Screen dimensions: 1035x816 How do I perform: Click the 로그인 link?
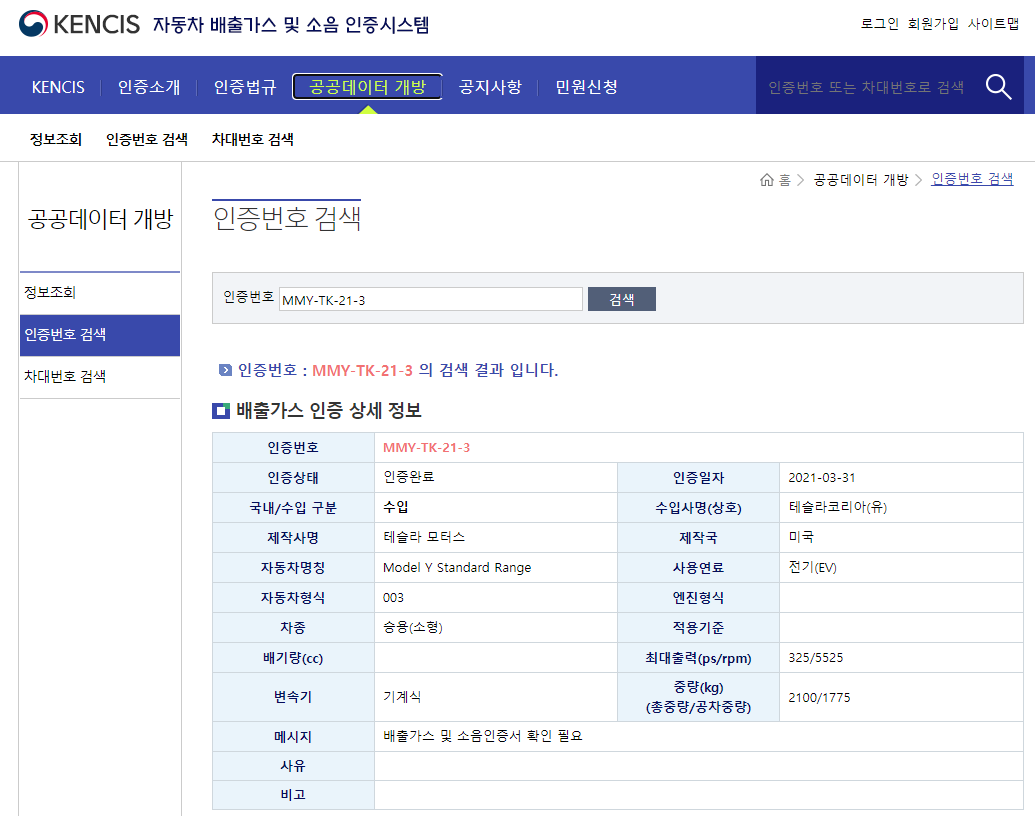point(879,24)
